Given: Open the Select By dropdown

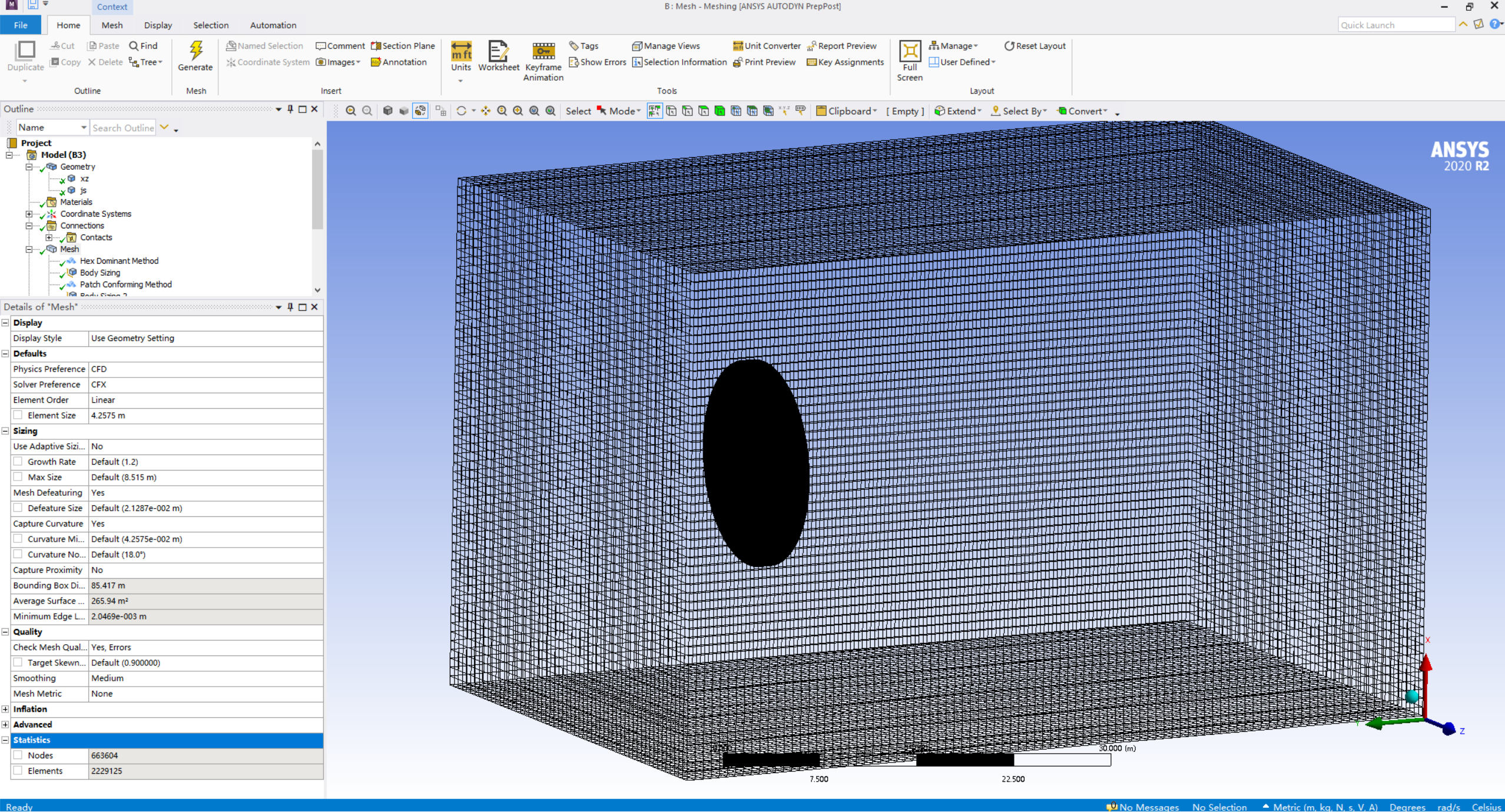Looking at the screenshot, I should pyautogui.click(x=1019, y=111).
